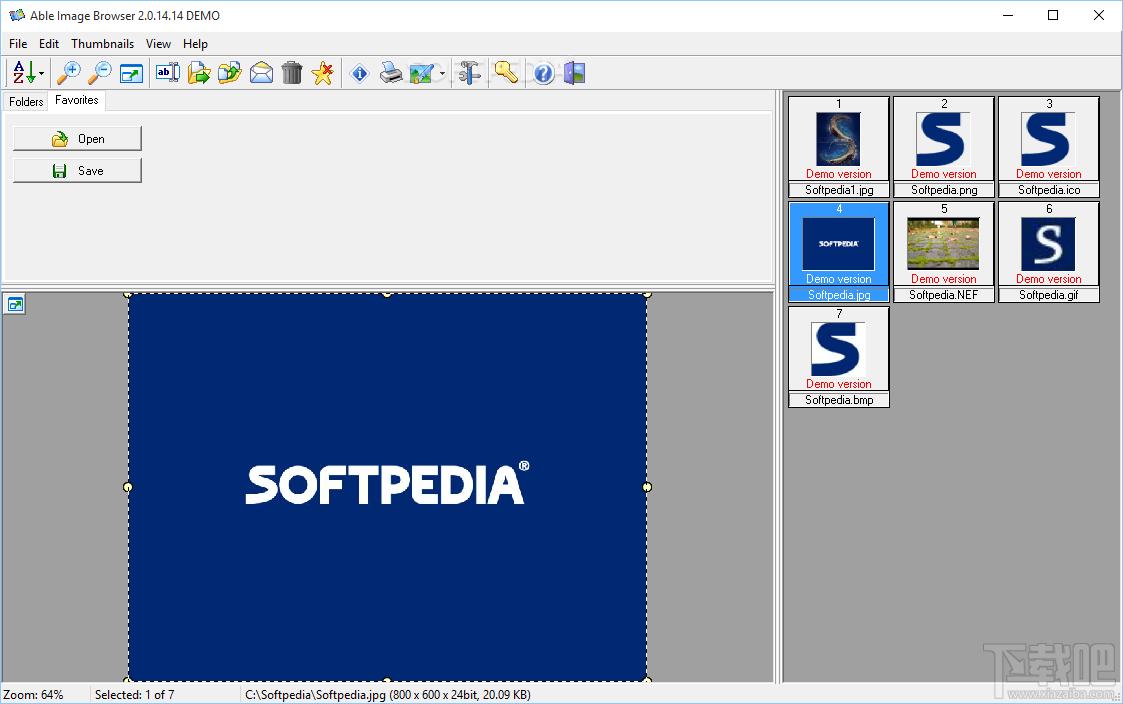Click the Open favorites button

(x=77, y=139)
